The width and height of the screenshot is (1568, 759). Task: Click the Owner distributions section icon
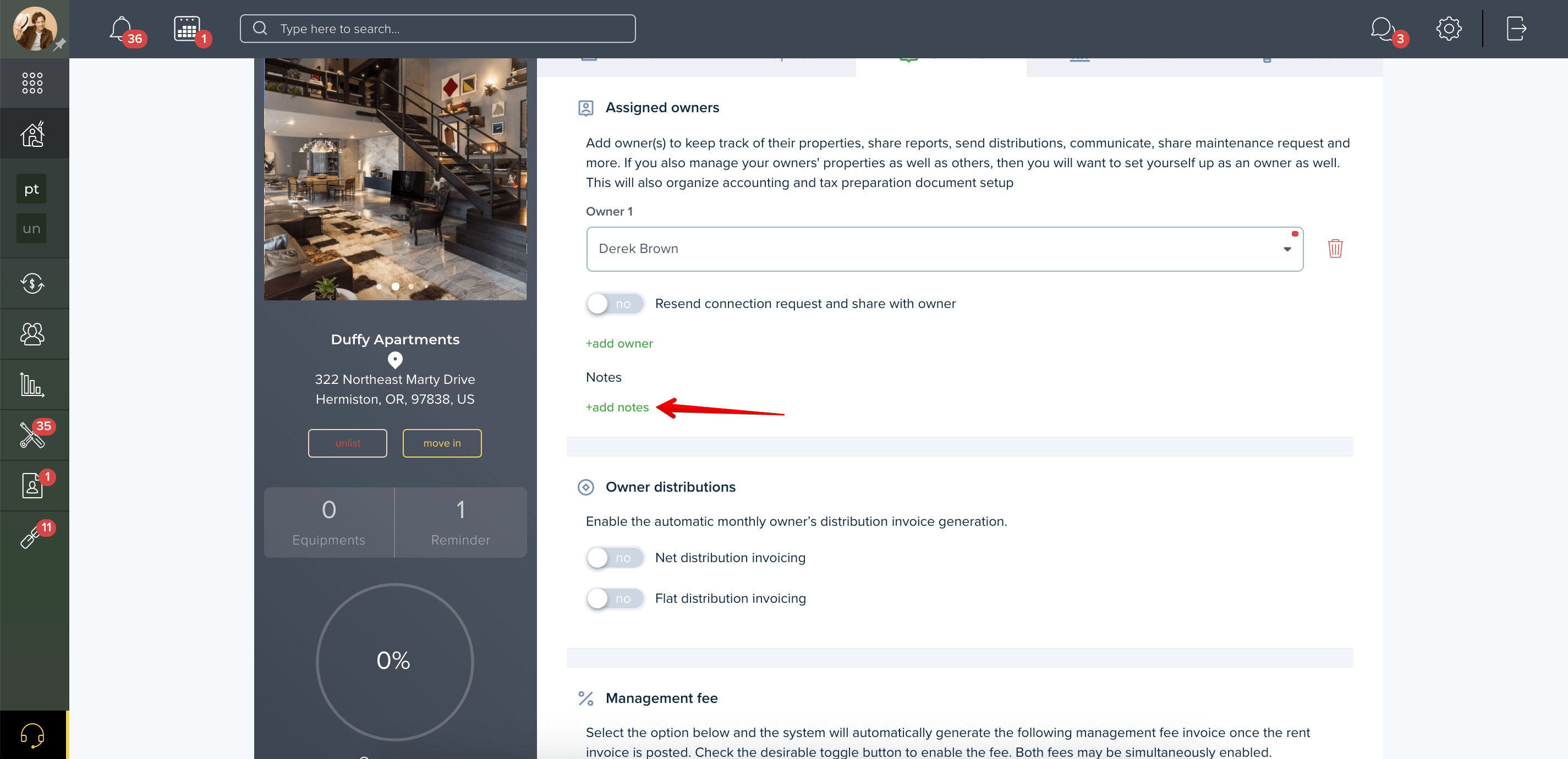[x=585, y=487]
